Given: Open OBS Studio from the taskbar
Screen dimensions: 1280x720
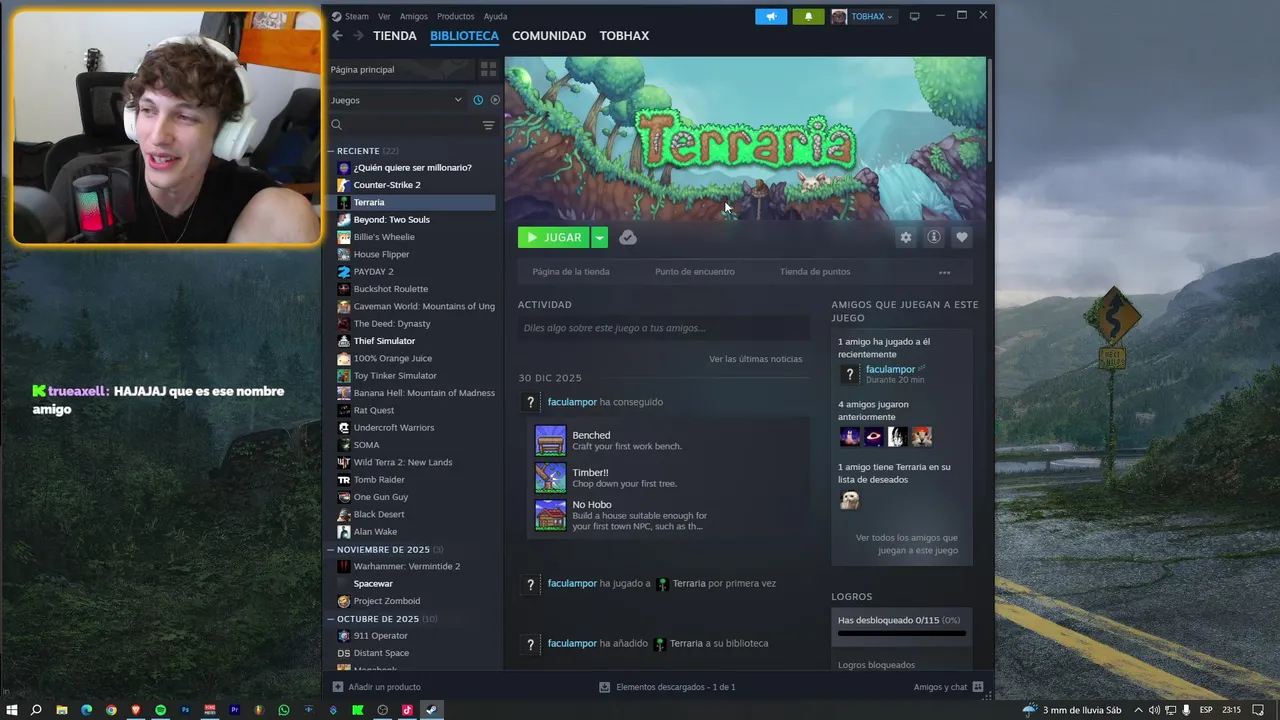Looking at the screenshot, I should coord(382,710).
